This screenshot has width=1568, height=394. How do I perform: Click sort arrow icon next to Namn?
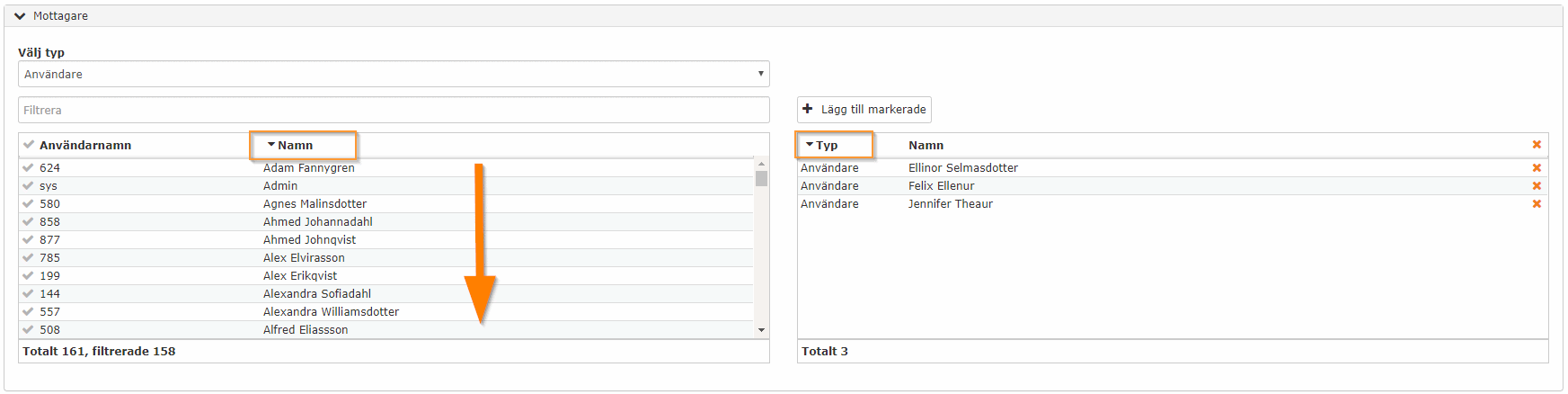click(x=271, y=145)
